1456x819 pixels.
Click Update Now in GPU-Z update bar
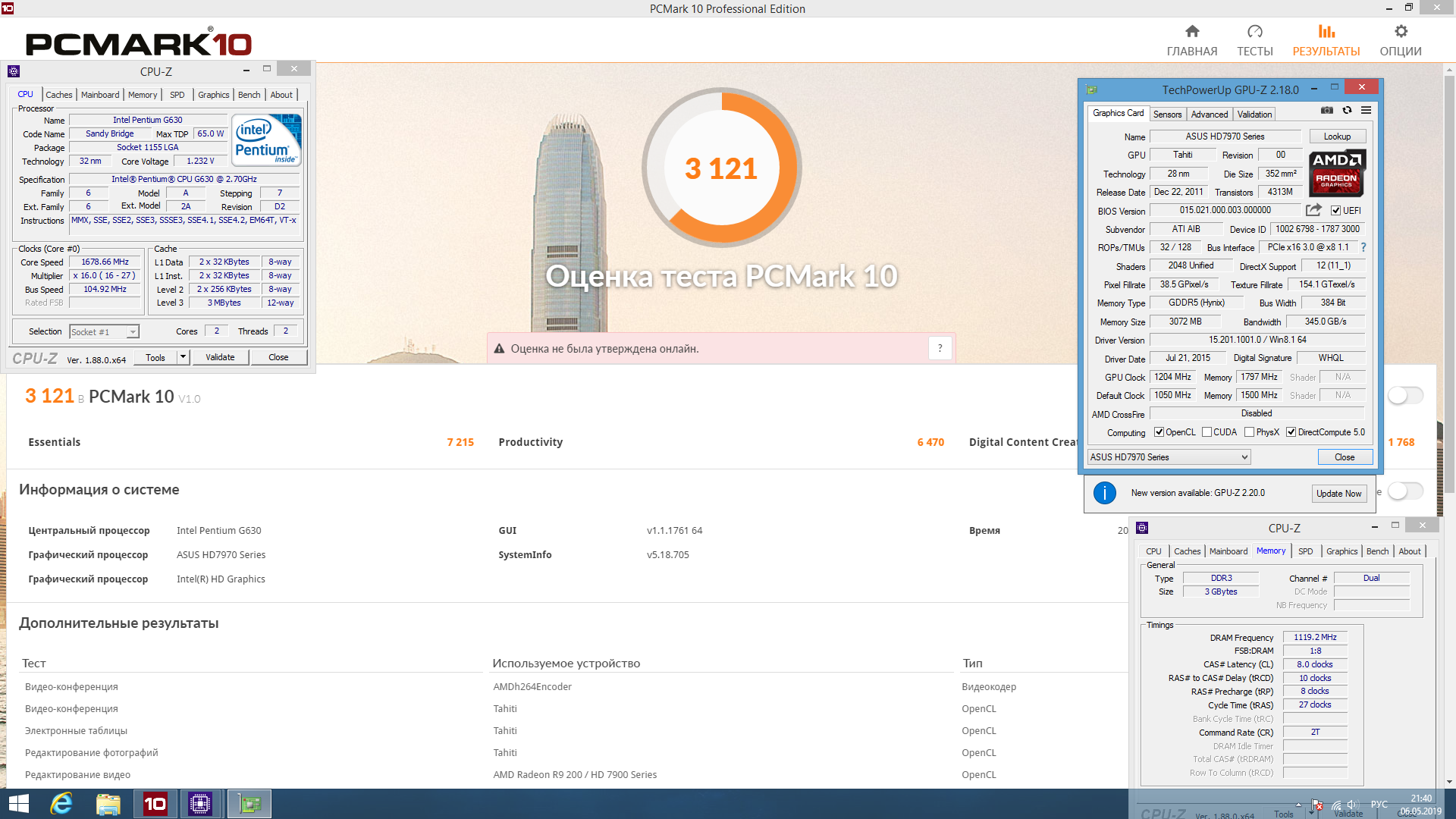(x=1338, y=494)
